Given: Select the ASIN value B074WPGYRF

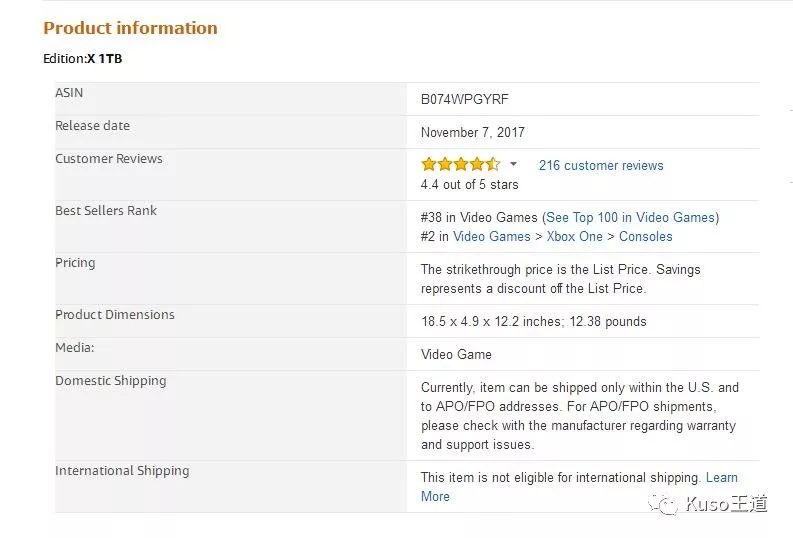Looking at the screenshot, I should point(465,100).
